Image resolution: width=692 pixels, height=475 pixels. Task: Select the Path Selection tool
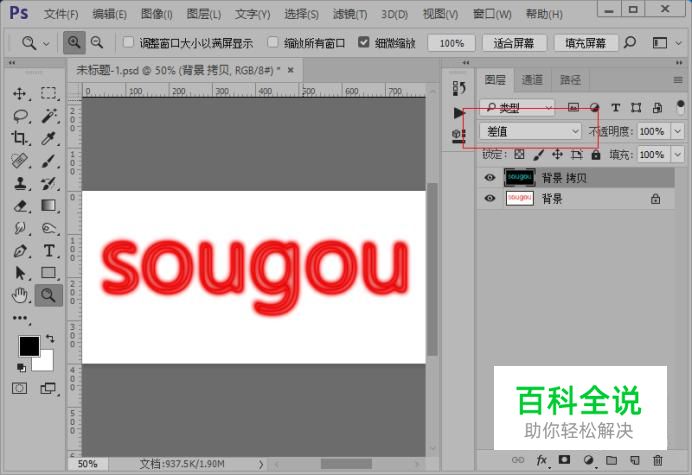pos(19,273)
